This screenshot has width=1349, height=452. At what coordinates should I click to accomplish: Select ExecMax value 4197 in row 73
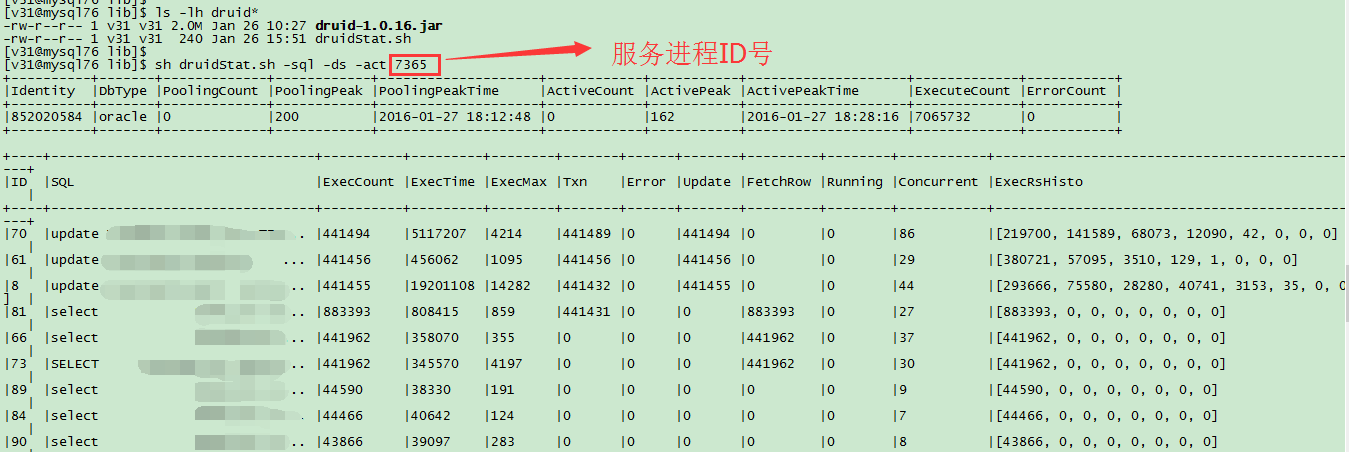[506, 364]
